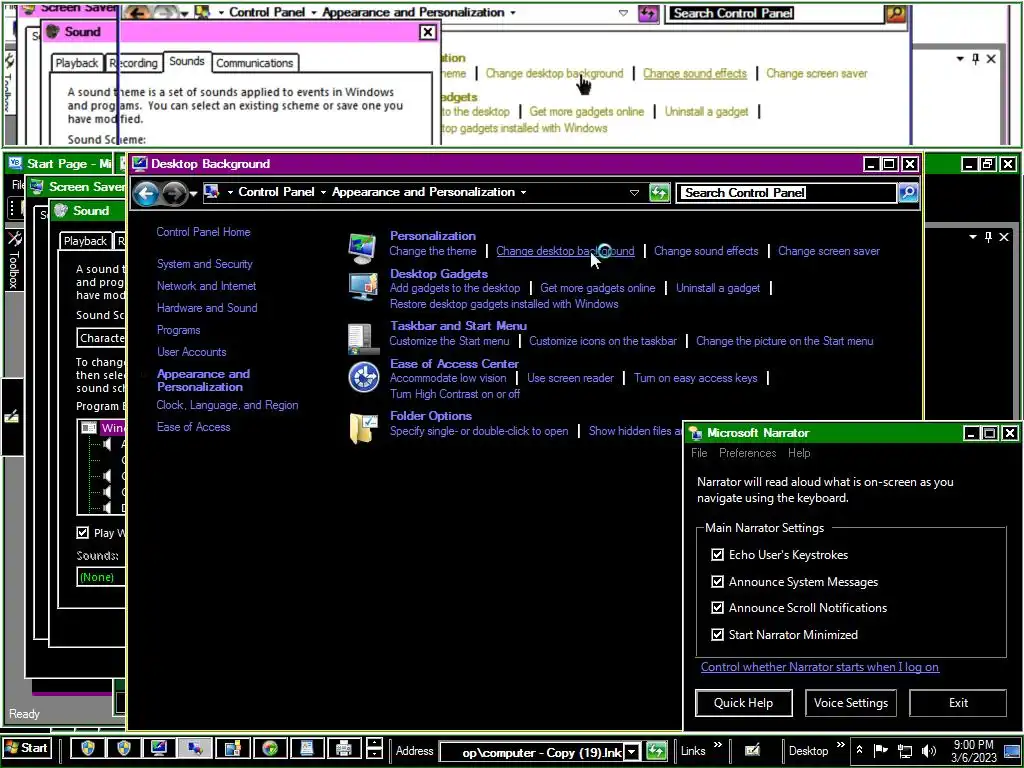This screenshot has width=1024, height=768.
Task: Show hidden tray icons with the up chevron
Action: click(x=859, y=750)
